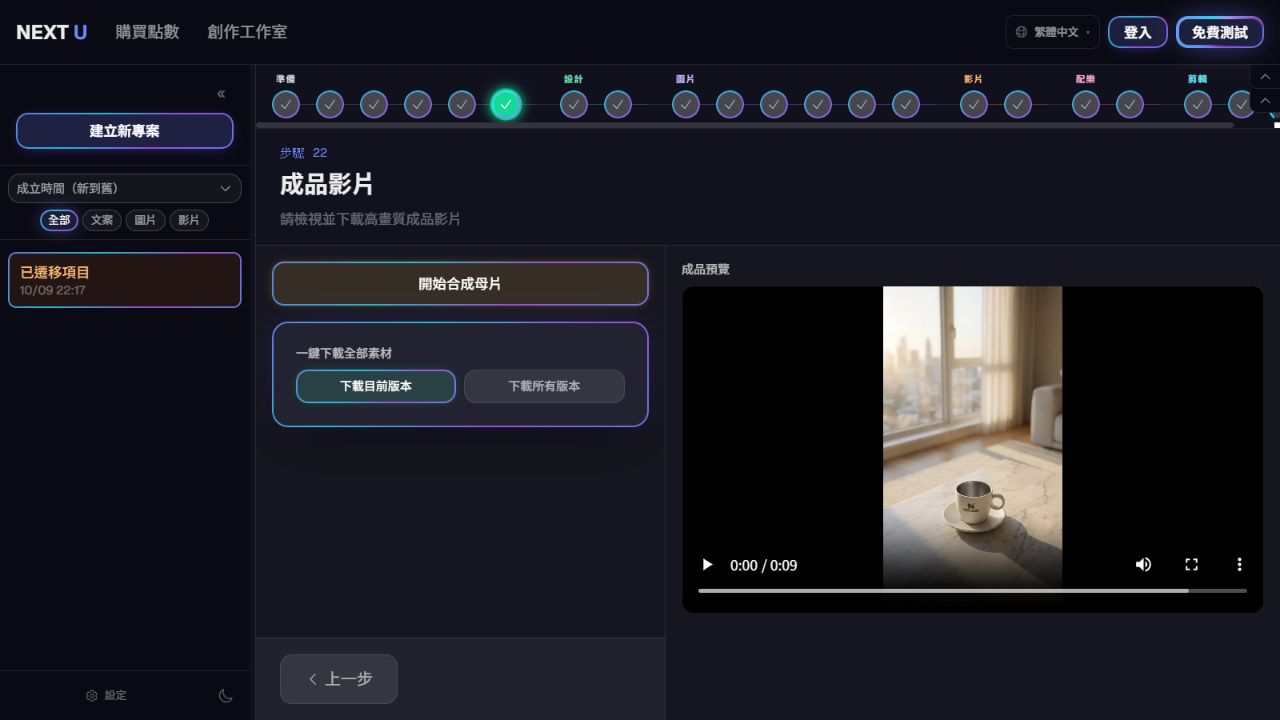
Task: Choose 下載目前版本 option
Action: tap(376, 386)
